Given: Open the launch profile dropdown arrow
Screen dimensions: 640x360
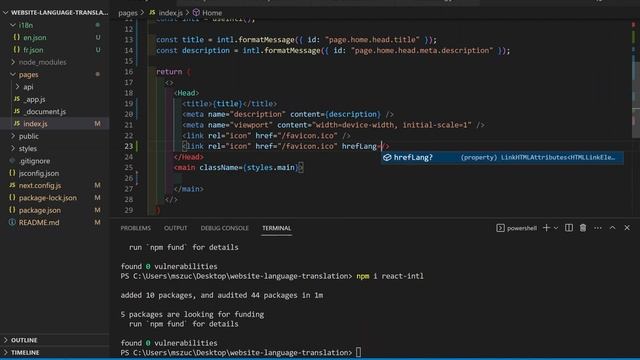Looking at the screenshot, I should 556,228.
